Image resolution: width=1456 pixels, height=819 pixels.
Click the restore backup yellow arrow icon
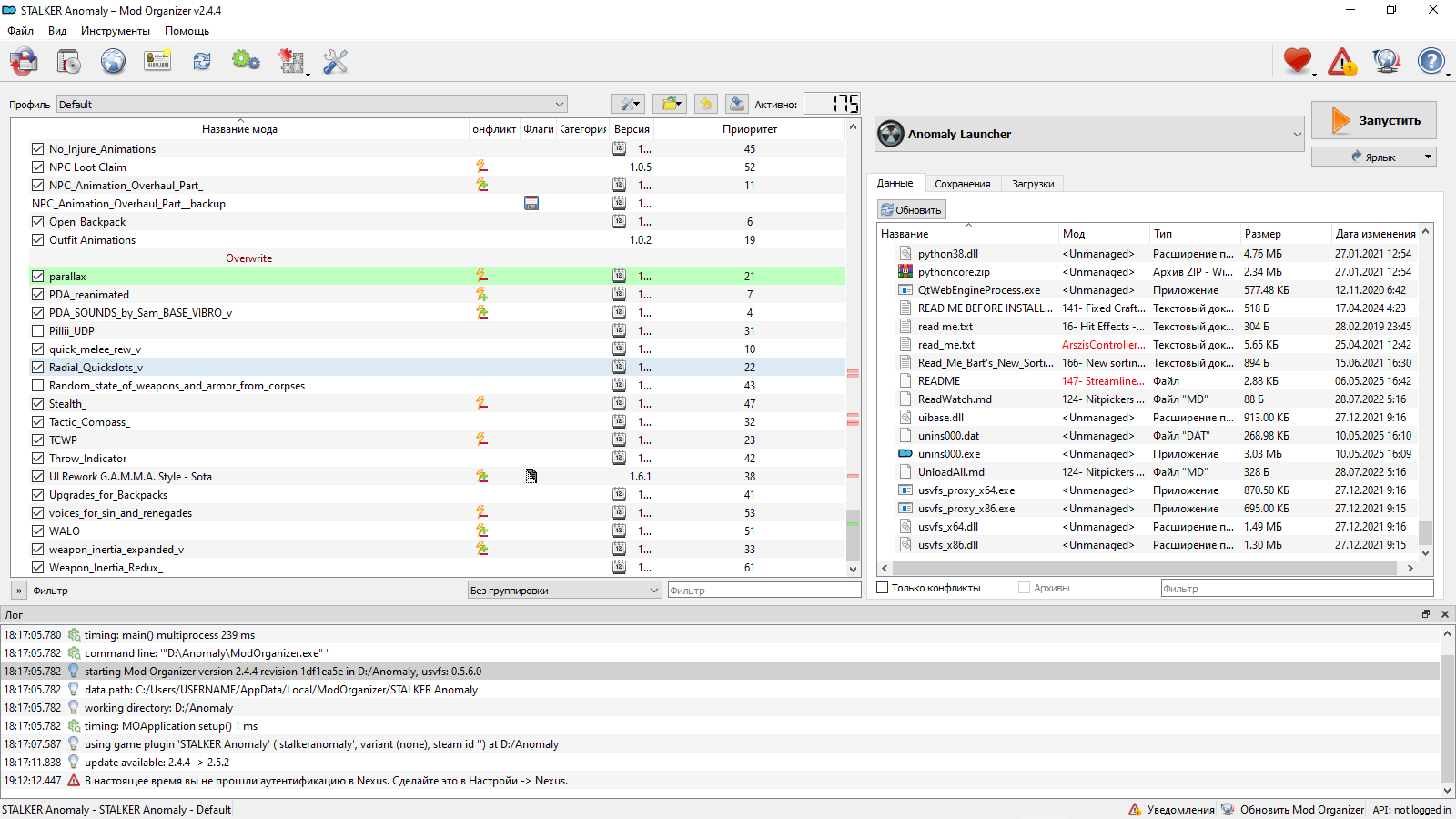pyautogui.click(x=706, y=104)
